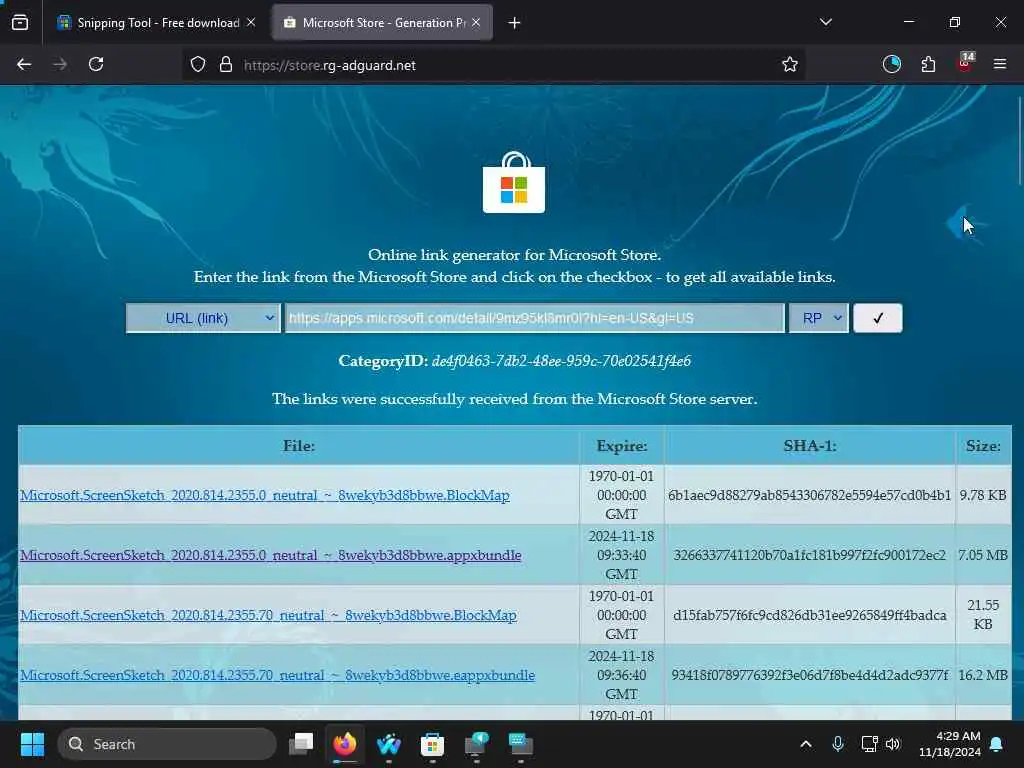Click SHA-1 hash starting with 32663377
The width and height of the screenshot is (1024, 768).
click(x=809, y=555)
